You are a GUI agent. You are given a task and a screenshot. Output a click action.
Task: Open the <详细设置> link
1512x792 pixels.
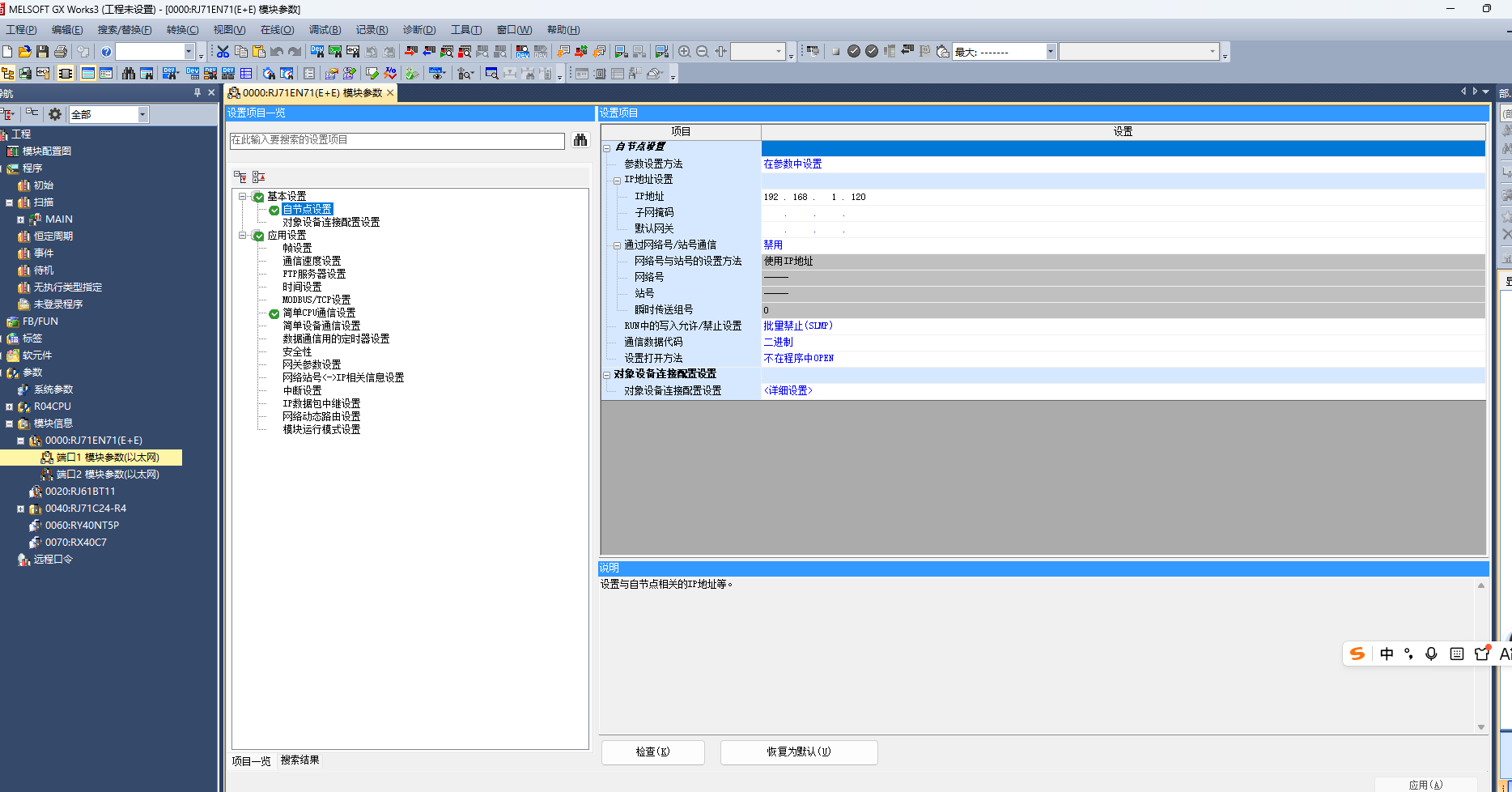tap(788, 390)
